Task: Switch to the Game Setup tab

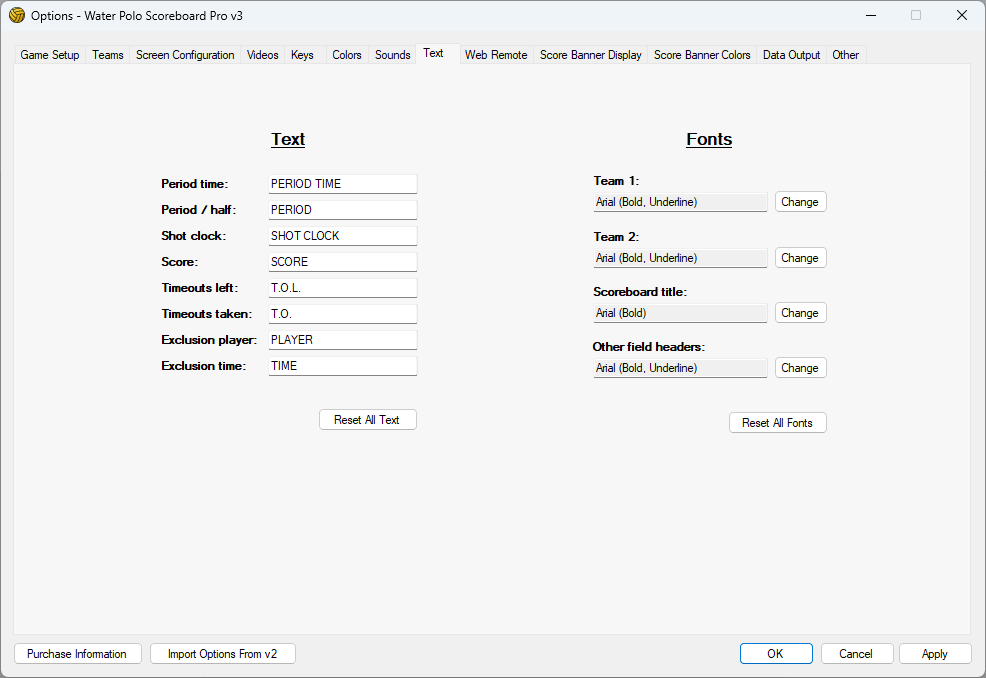Action: pyautogui.click(x=50, y=55)
